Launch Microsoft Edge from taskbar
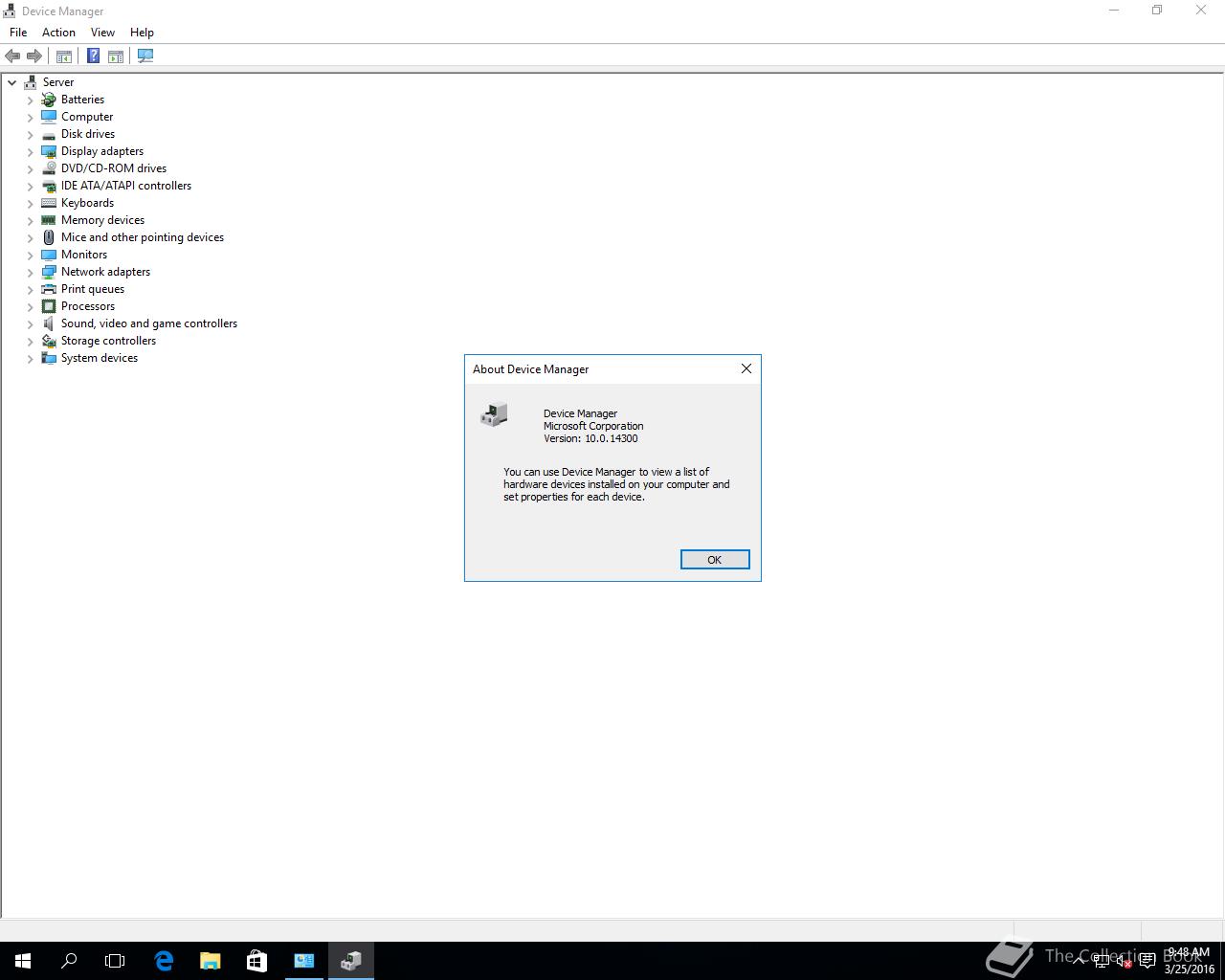1225x980 pixels. pyautogui.click(x=164, y=961)
